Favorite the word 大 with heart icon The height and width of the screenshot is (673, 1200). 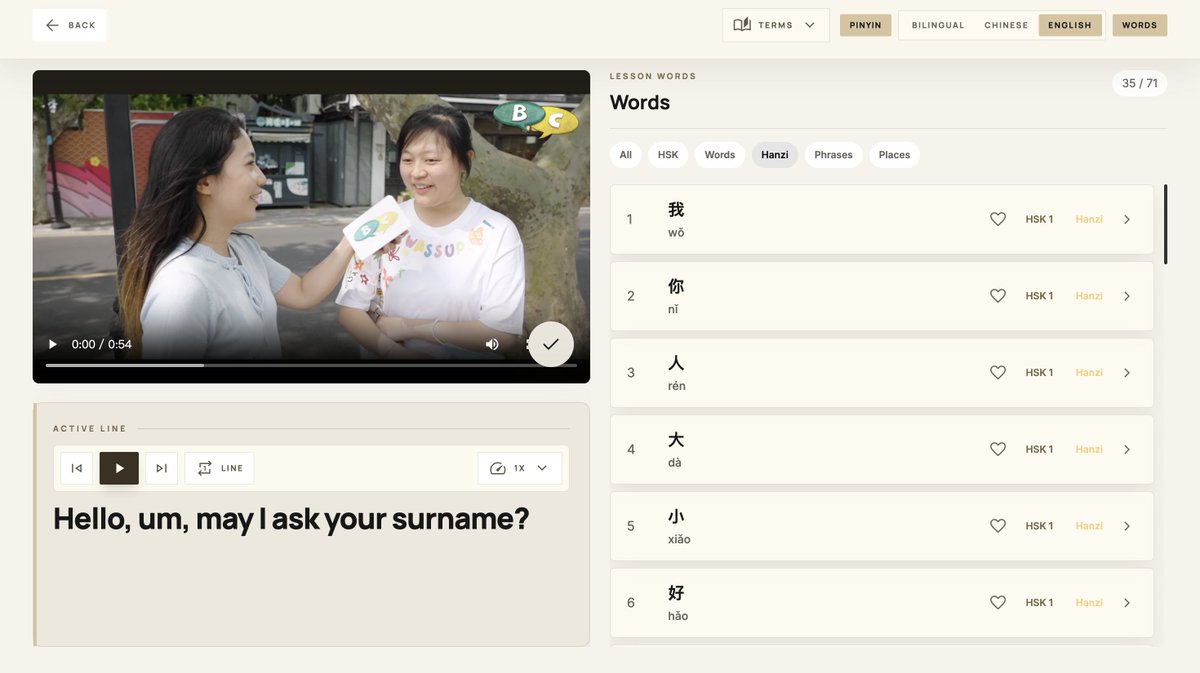[998, 449]
